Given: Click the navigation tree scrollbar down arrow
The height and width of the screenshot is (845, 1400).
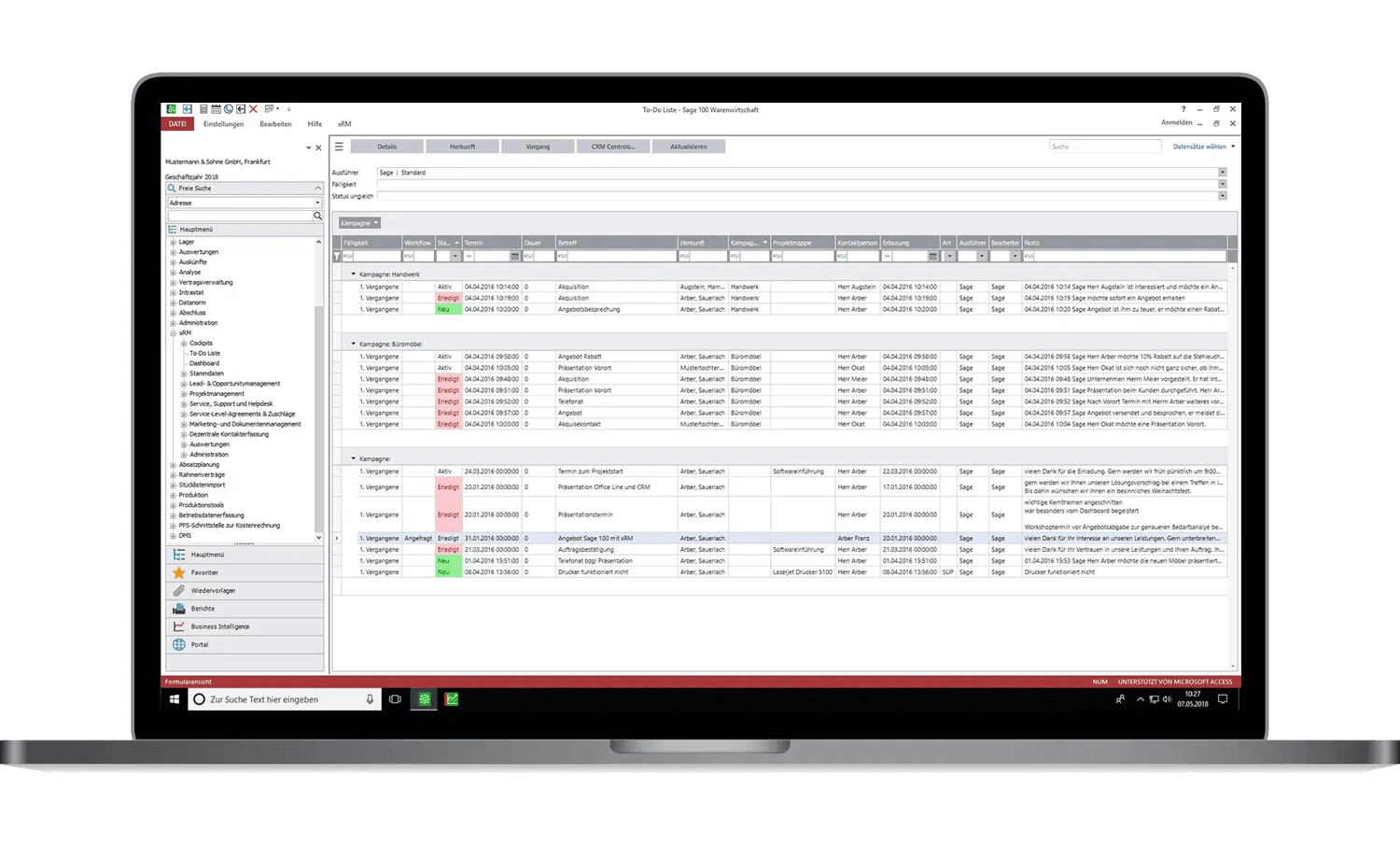Looking at the screenshot, I should (318, 537).
